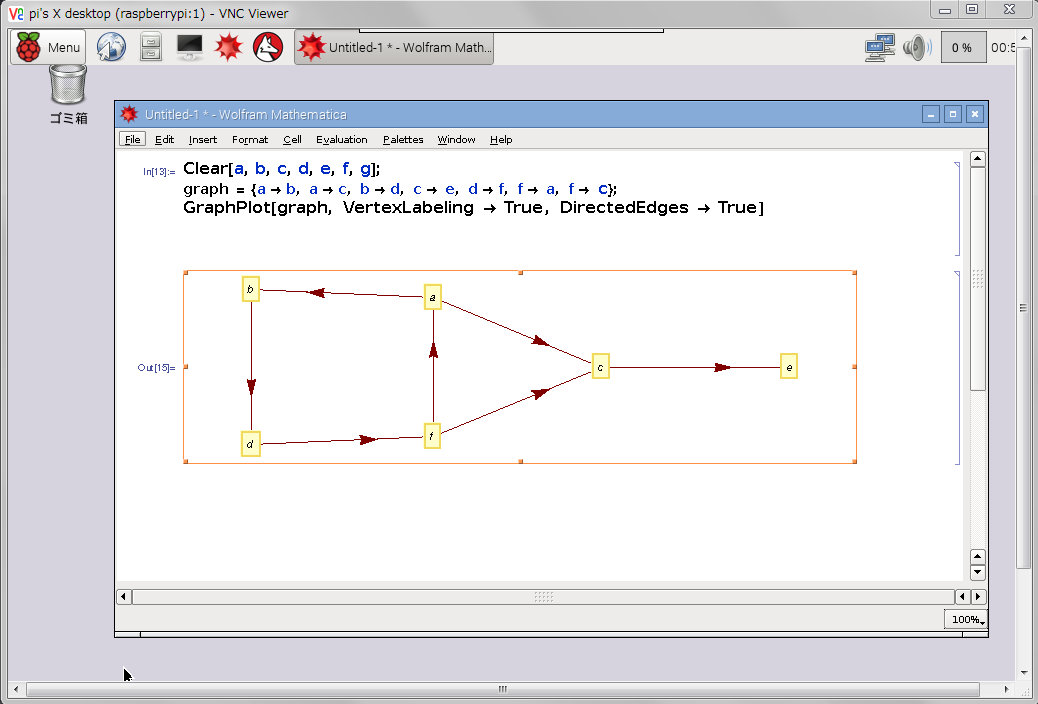Launch the terminal monitor icon
Screen dimensions: 1038x704
(190, 47)
